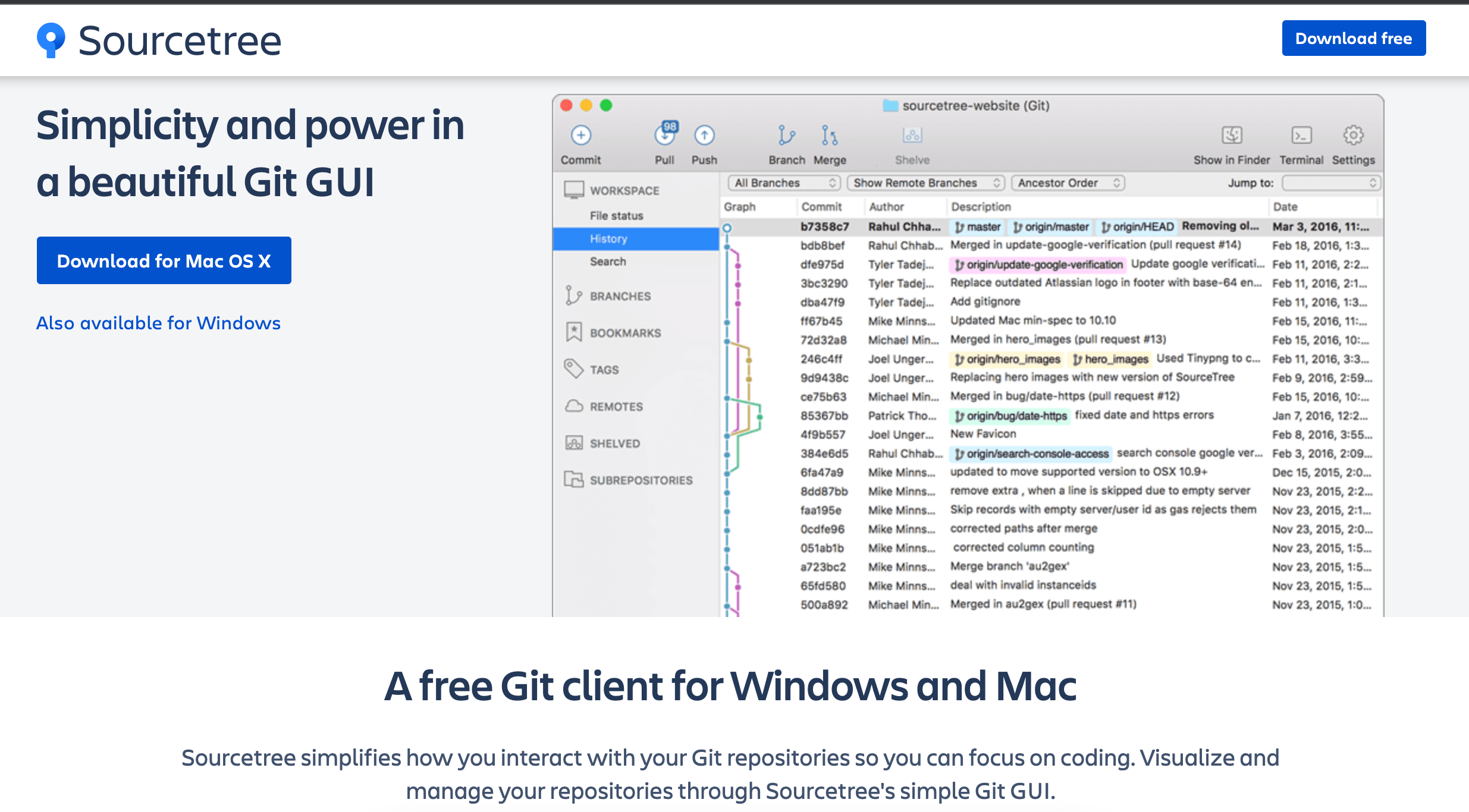Click the Shelved sidebar icon
Image resolution: width=1469 pixels, height=812 pixels.
574,443
